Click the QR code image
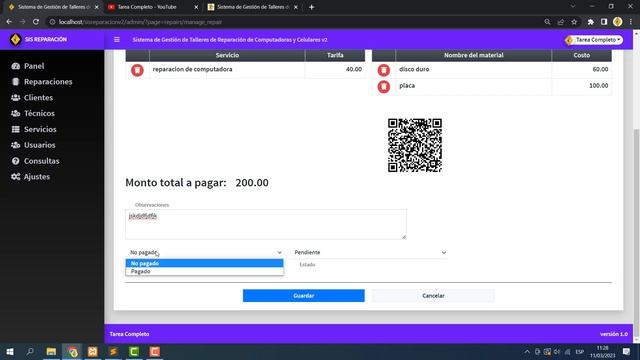Image resolution: width=640 pixels, height=360 pixels. pyautogui.click(x=415, y=145)
